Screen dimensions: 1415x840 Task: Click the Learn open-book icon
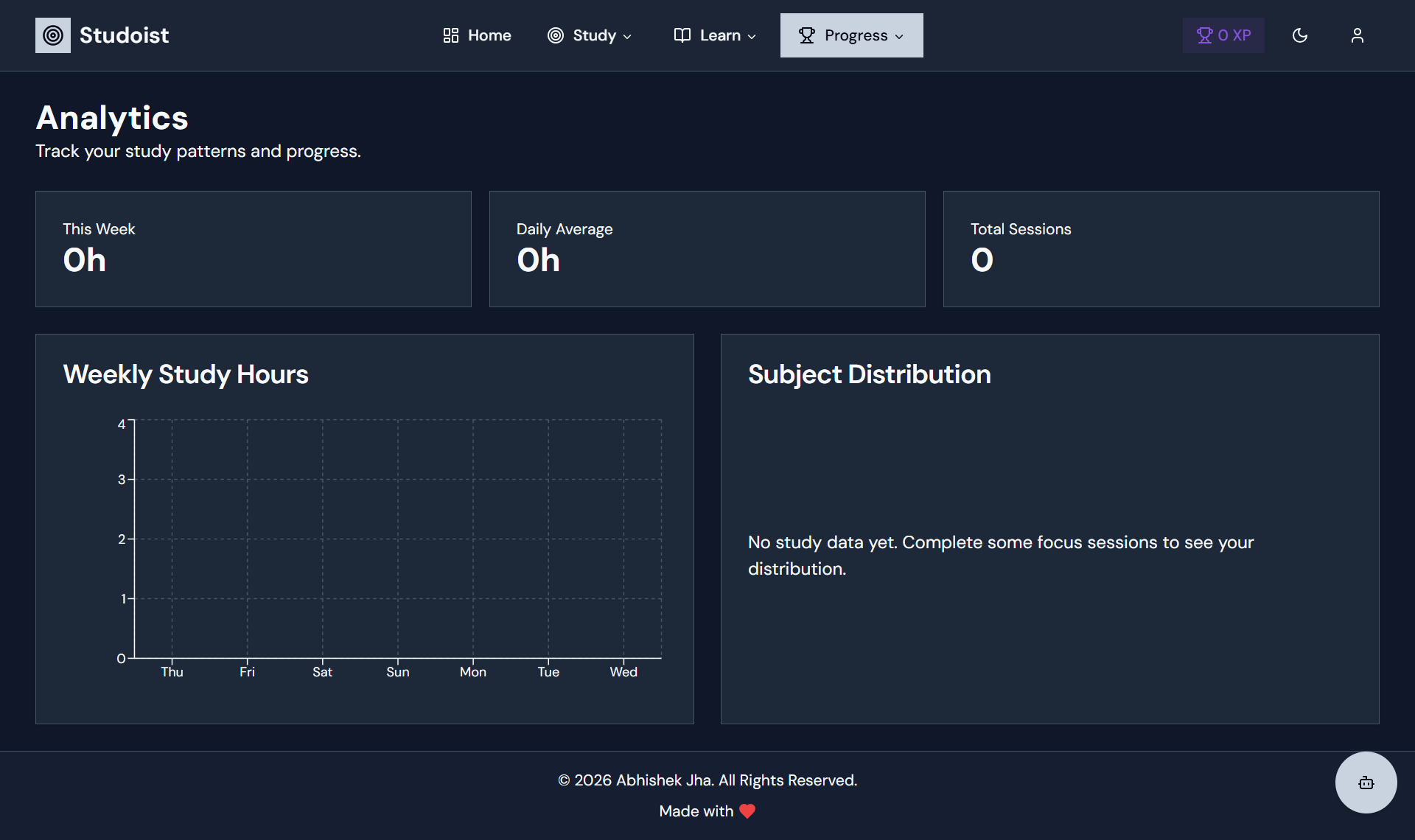click(x=682, y=35)
